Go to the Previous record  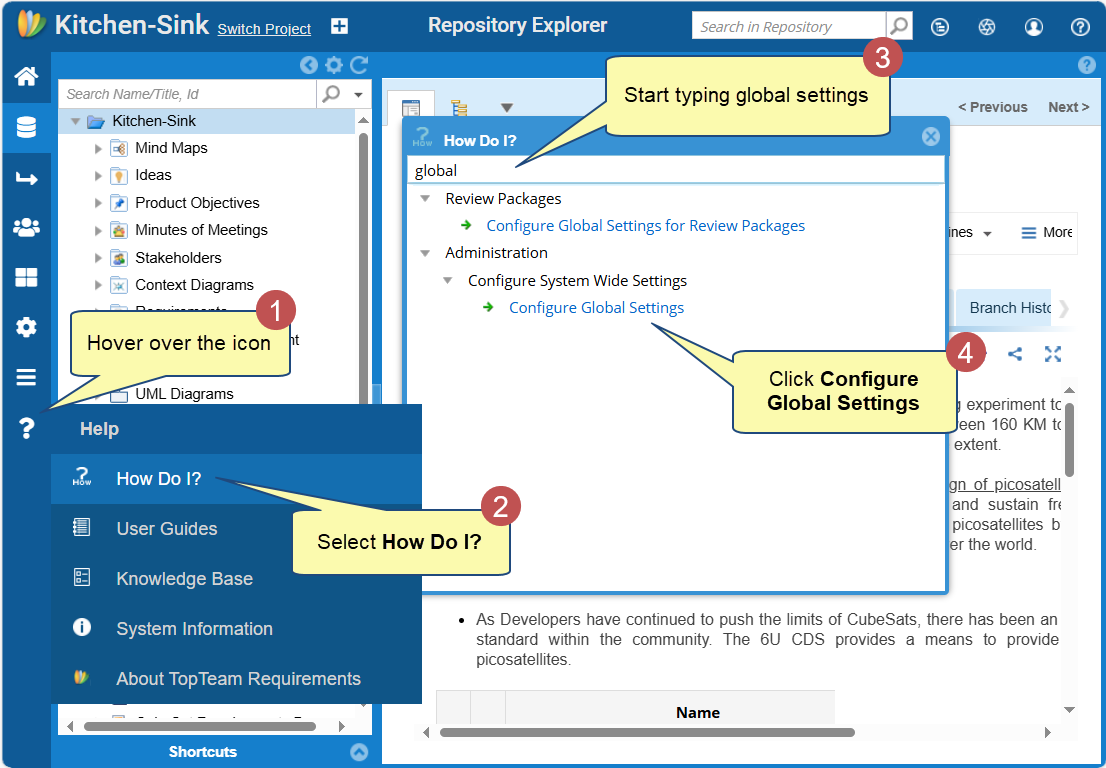[x=992, y=107]
